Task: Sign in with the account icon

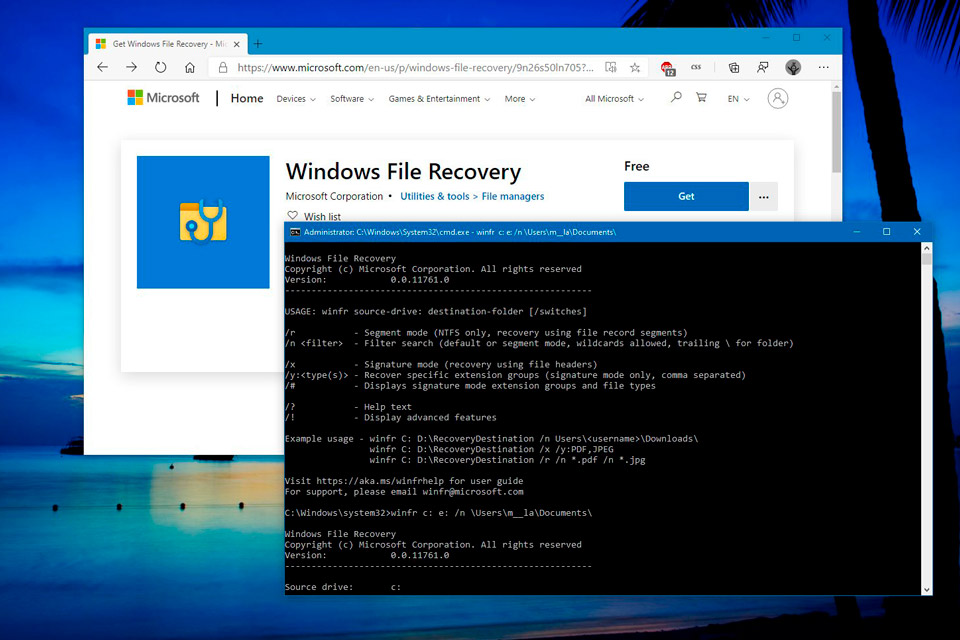Action: [x=778, y=98]
